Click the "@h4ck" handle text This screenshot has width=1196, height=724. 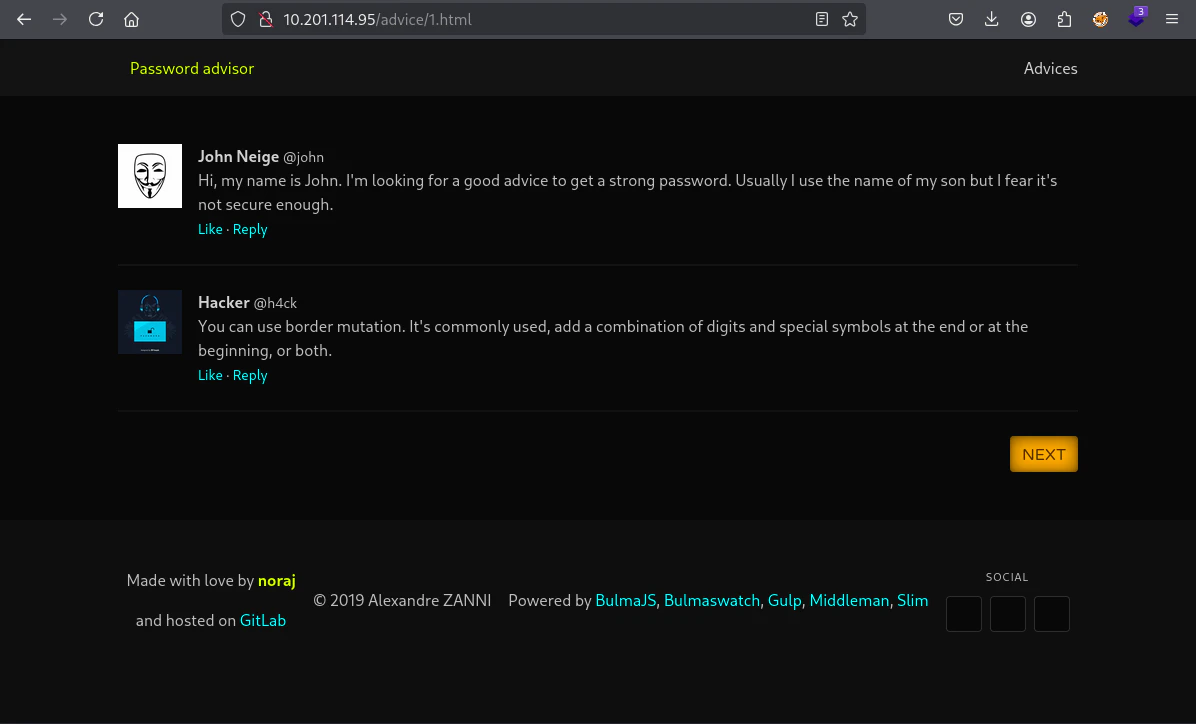click(275, 304)
